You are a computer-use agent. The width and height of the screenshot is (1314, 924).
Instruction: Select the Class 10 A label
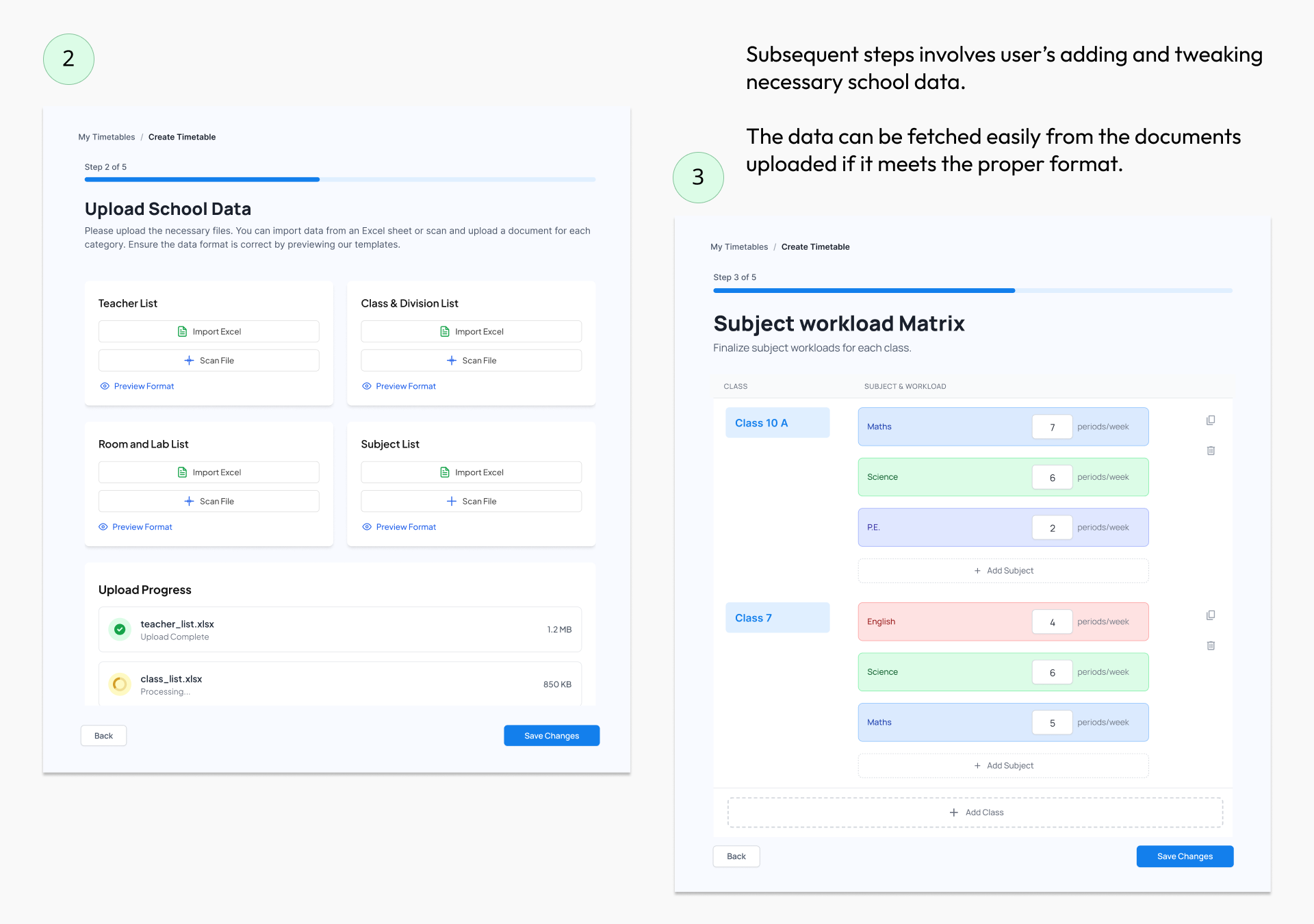(x=777, y=423)
